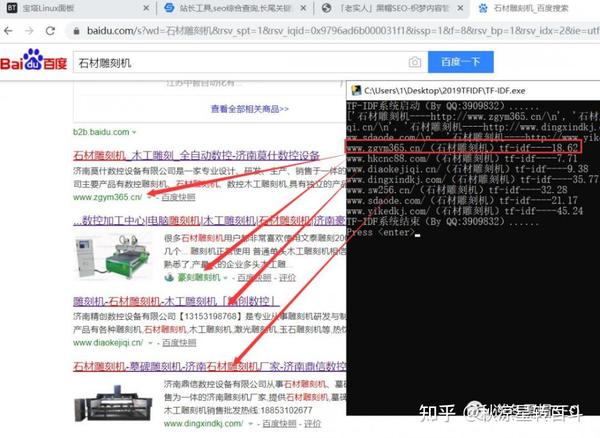Click console line www.dingxindkj.com tf-idf 35.77

pos(473,179)
